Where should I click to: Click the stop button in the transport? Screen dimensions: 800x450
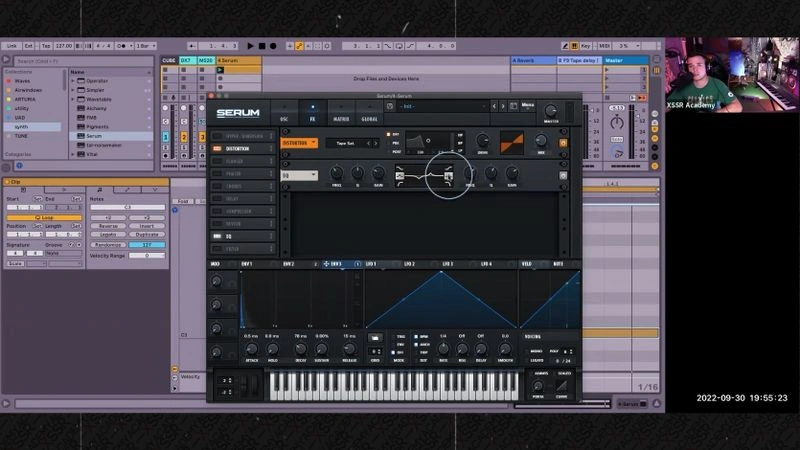[262, 46]
